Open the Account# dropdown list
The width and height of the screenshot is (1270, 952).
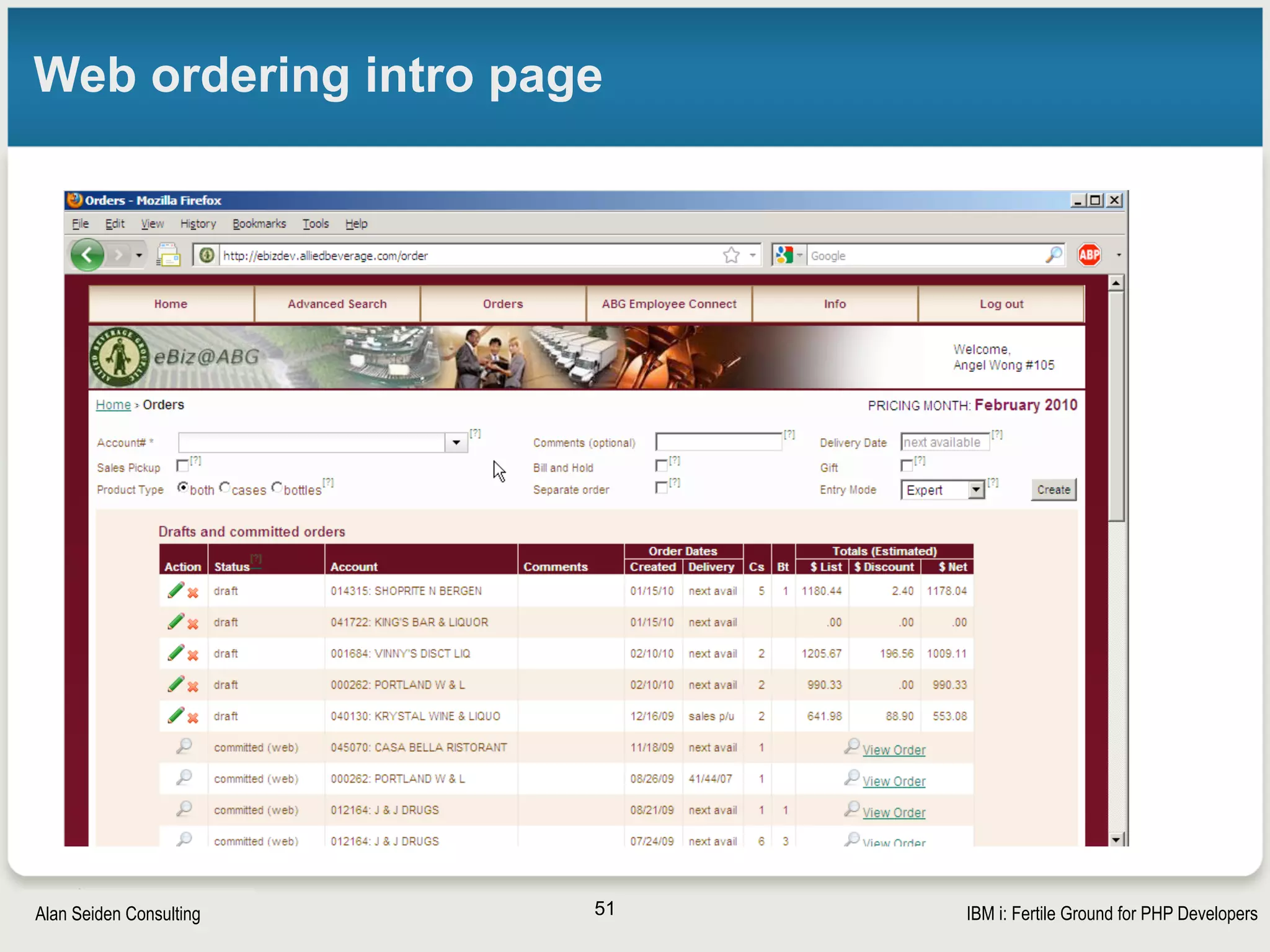(456, 443)
